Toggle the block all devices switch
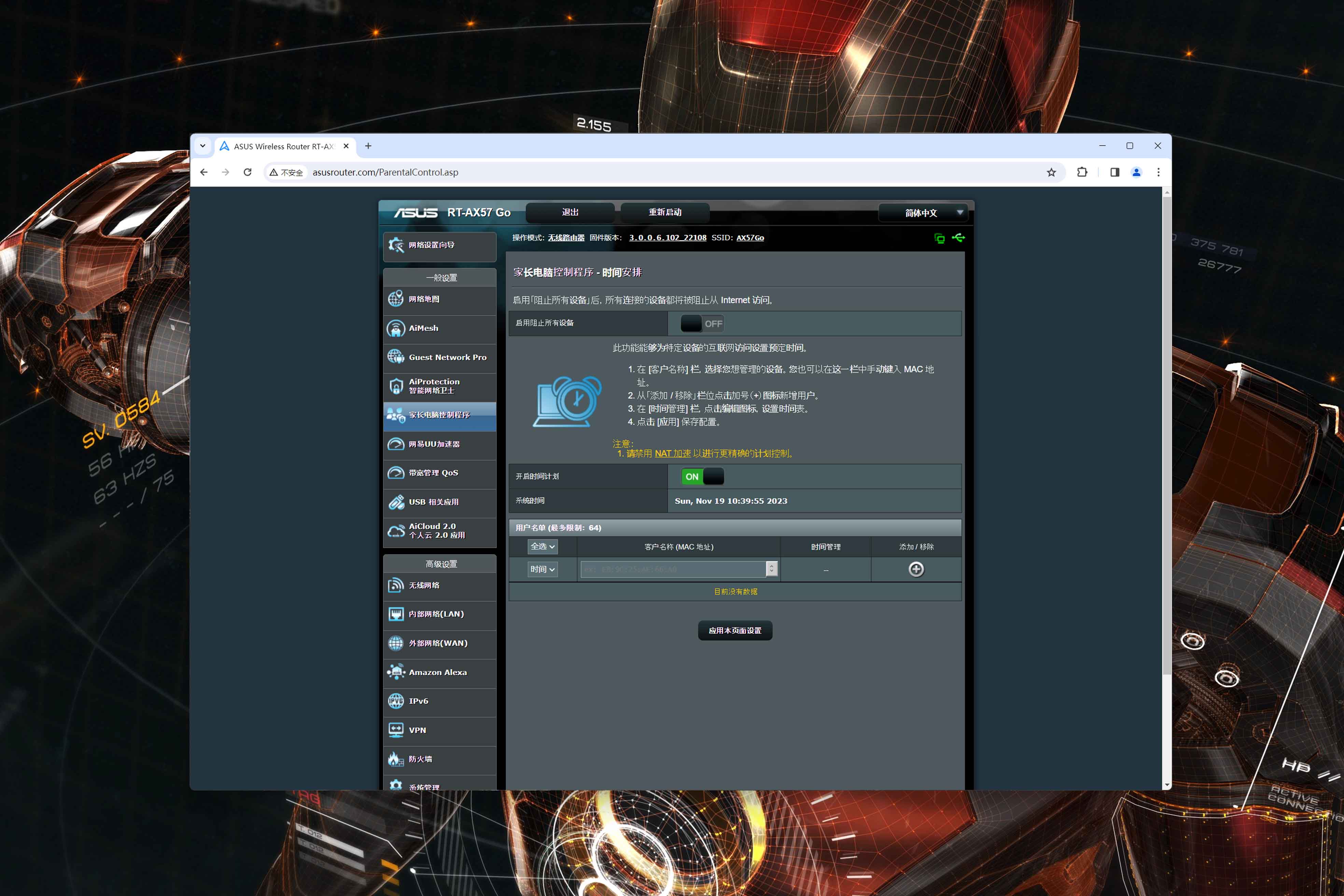Screen dimensions: 1344x896 (702, 323)
